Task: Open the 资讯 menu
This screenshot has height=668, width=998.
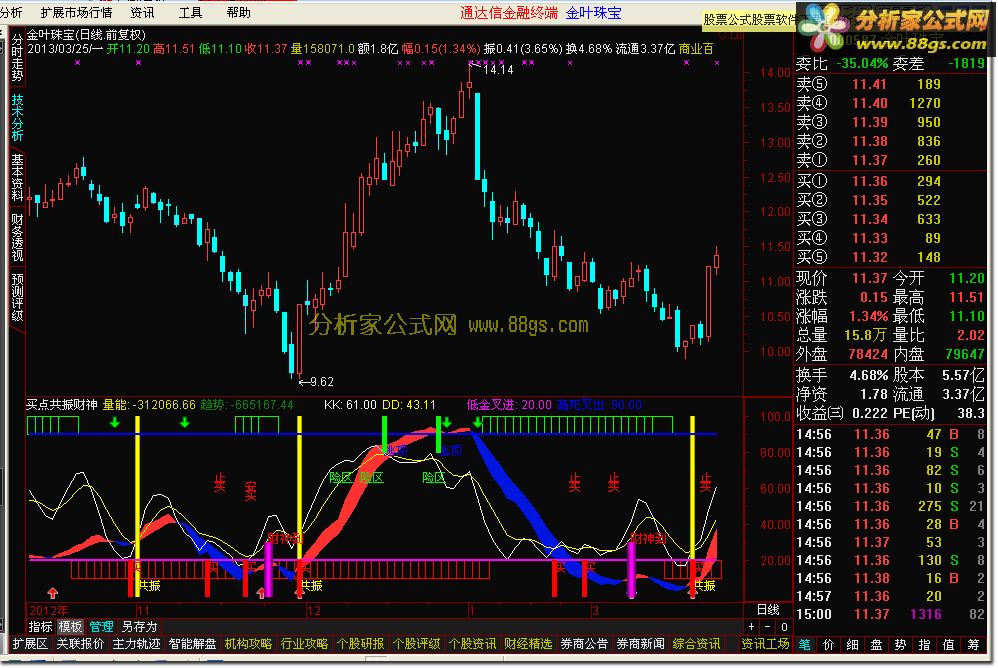Action: pyautogui.click(x=142, y=12)
